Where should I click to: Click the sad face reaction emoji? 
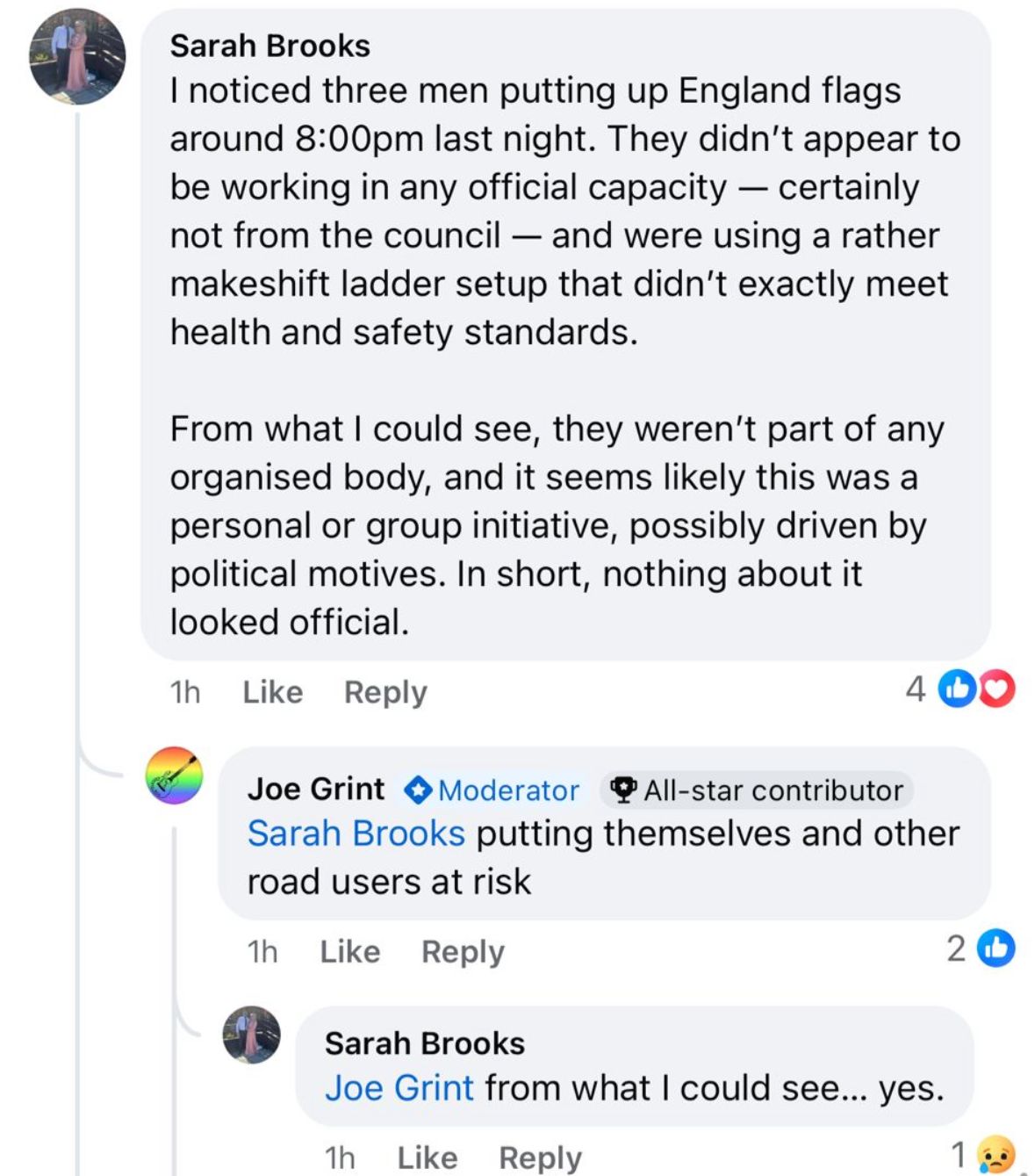995,1154
